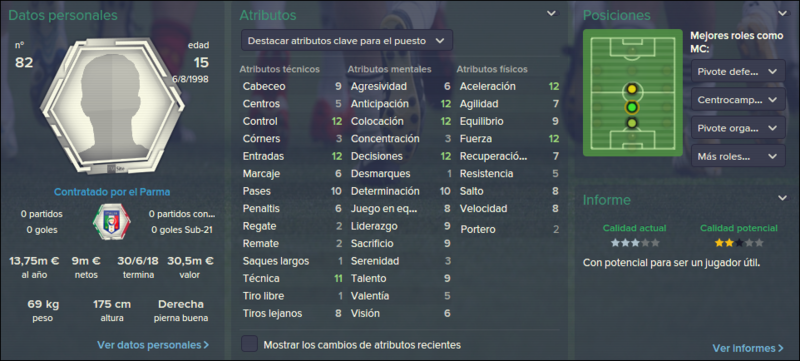The image size is (800, 361).
Task: Click the football pitch positions diagram
Action: 633,93
